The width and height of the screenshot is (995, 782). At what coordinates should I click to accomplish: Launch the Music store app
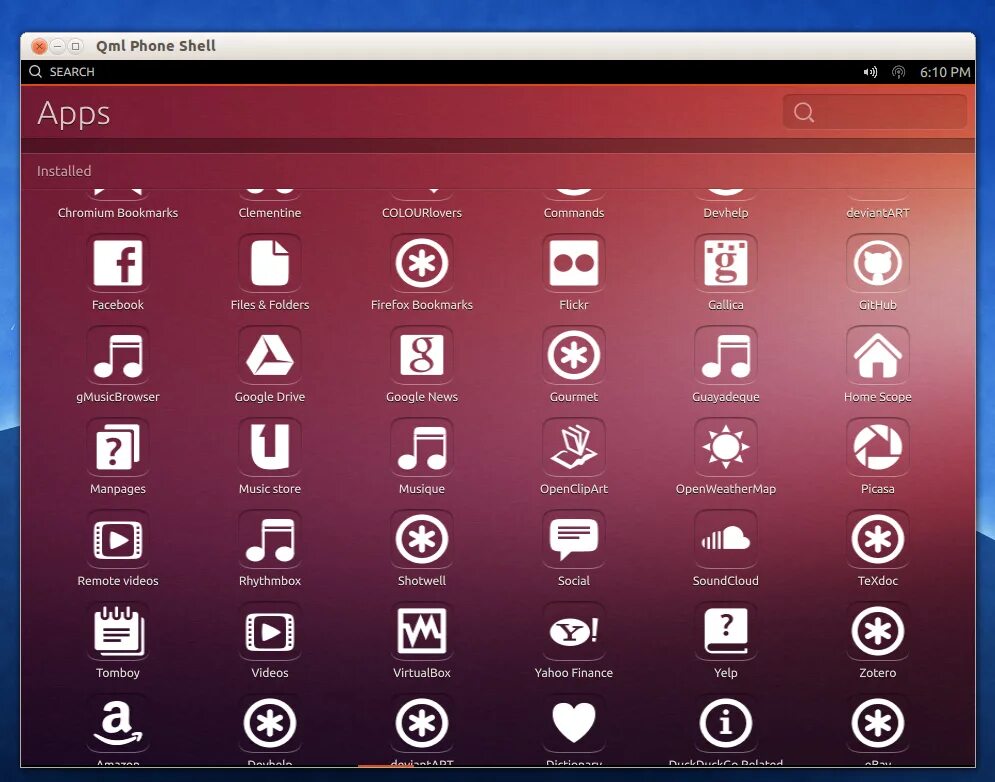point(270,447)
